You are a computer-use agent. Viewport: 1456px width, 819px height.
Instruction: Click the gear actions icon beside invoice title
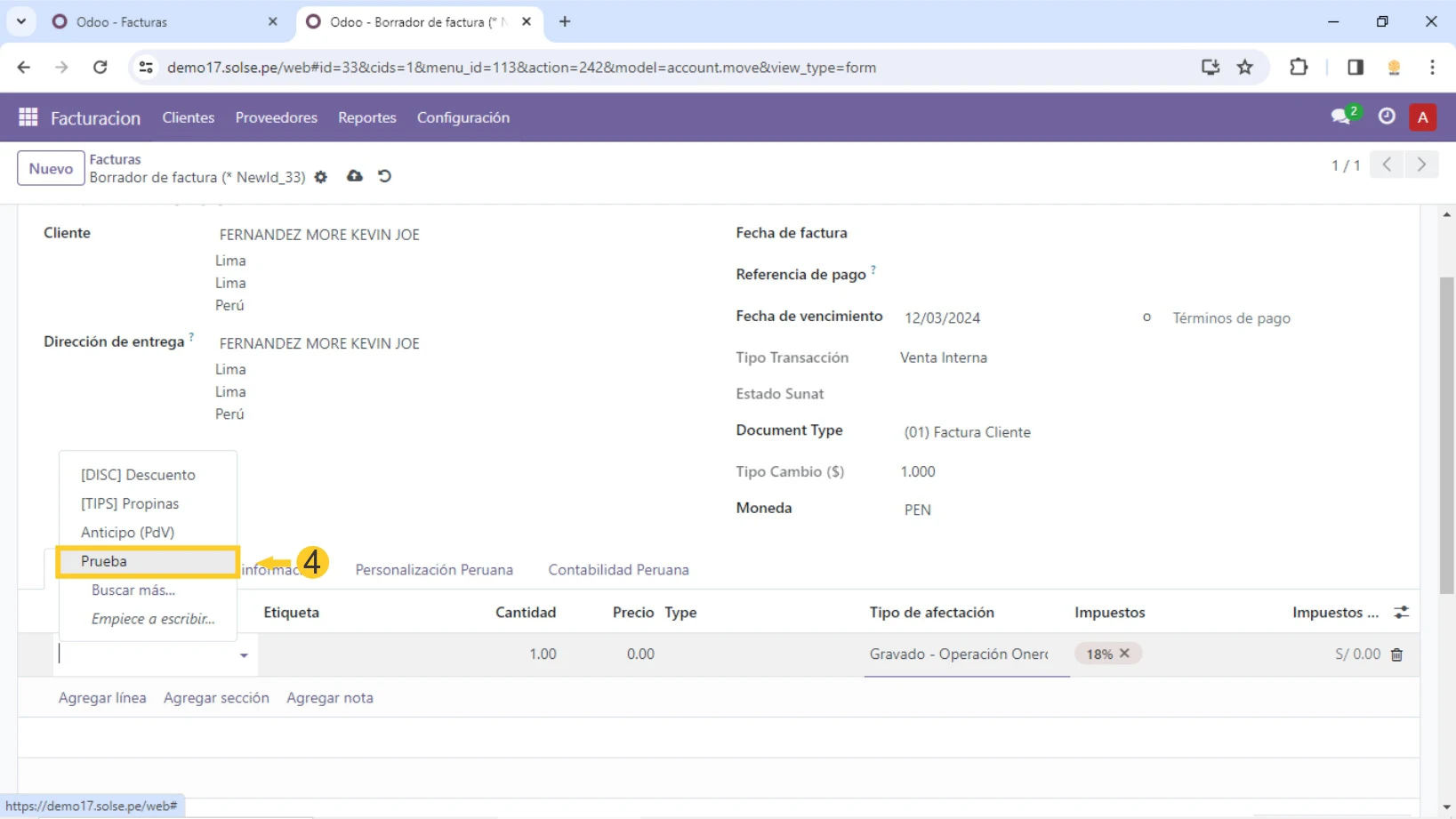[x=321, y=177]
